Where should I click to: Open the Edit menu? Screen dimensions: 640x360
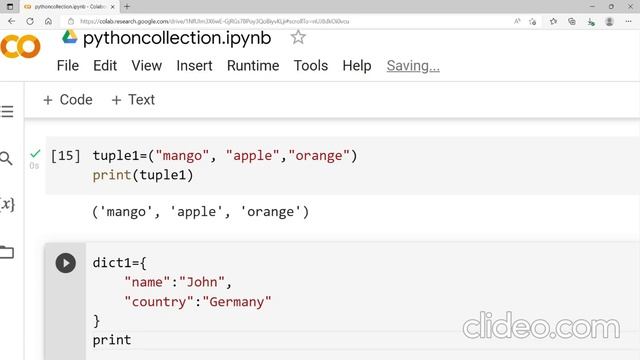click(105, 66)
